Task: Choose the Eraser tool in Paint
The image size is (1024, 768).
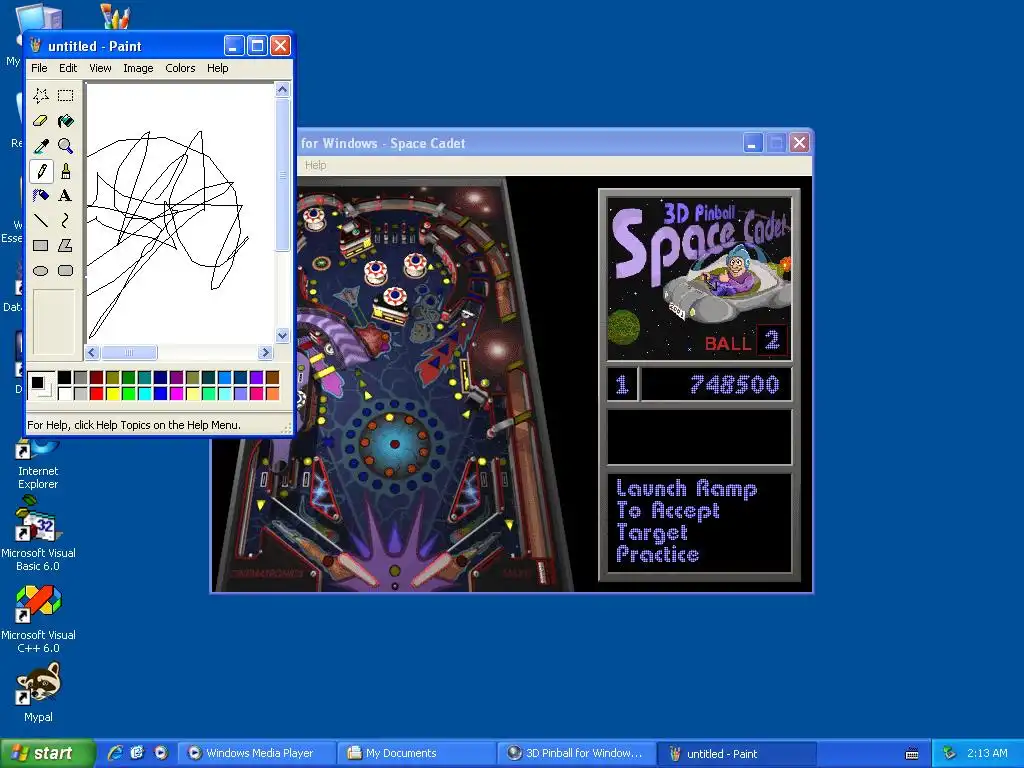Action: [40, 121]
